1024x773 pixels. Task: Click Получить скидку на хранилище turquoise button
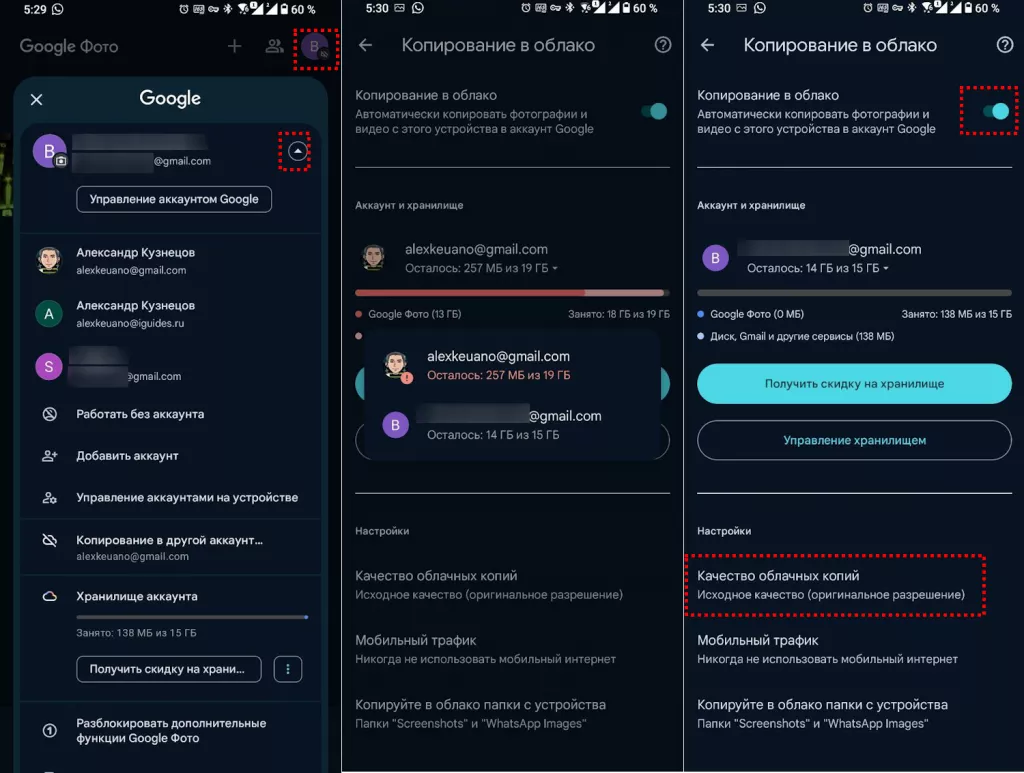pyautogui.click(x=854, y=384)
